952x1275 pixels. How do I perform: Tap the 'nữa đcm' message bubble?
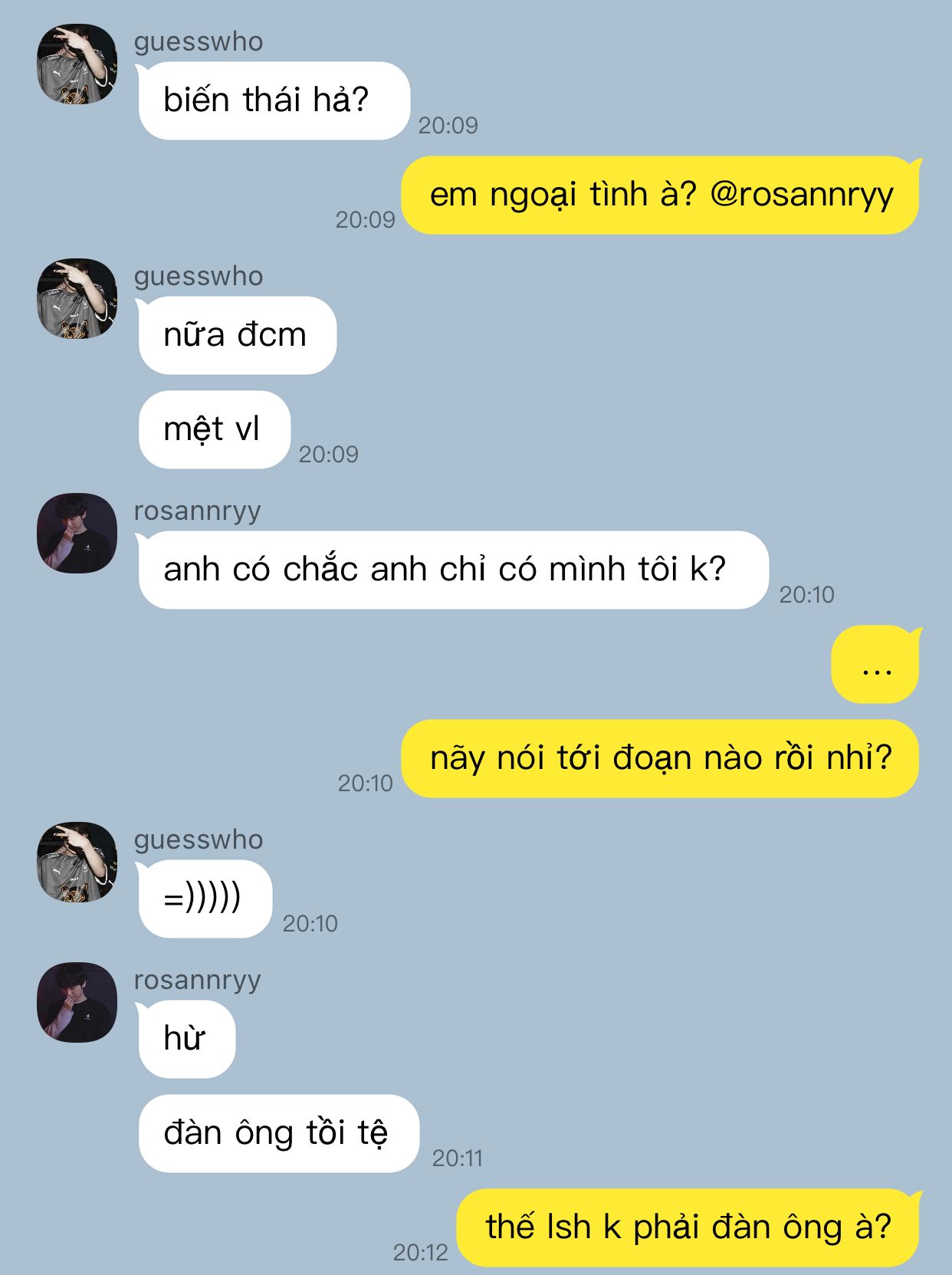click(x=237, y=336)
